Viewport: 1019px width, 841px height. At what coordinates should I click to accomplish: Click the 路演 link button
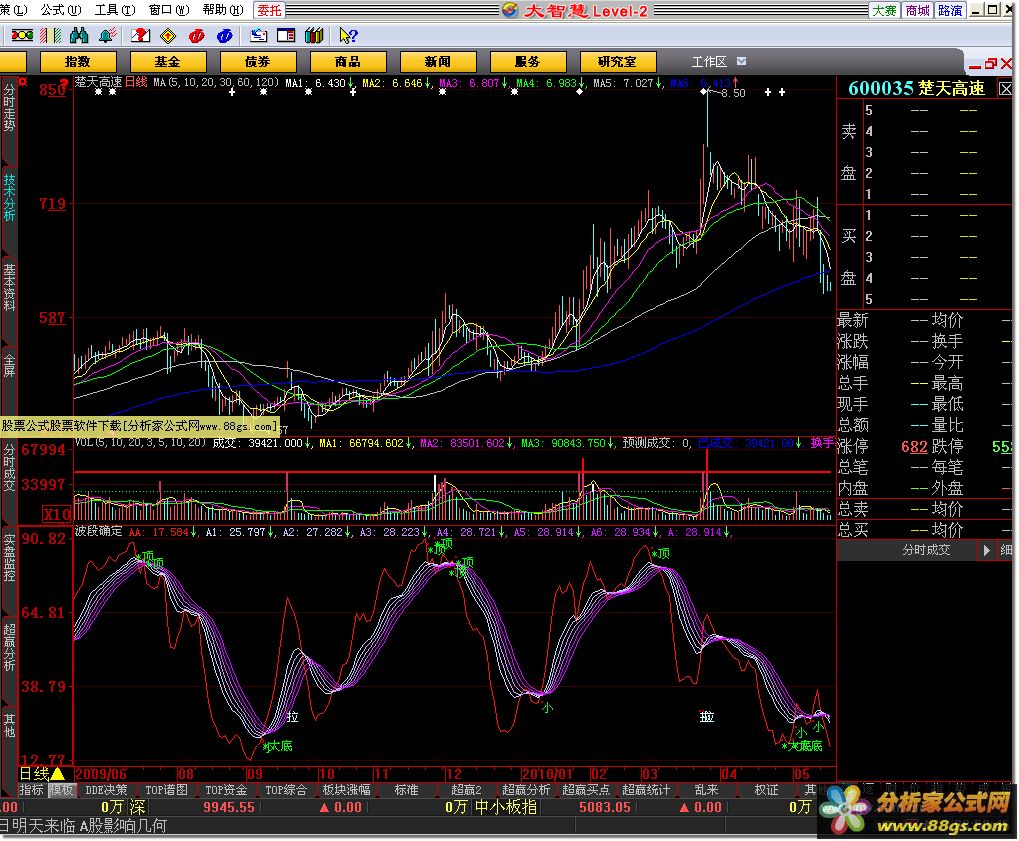(x=950, y=10)
